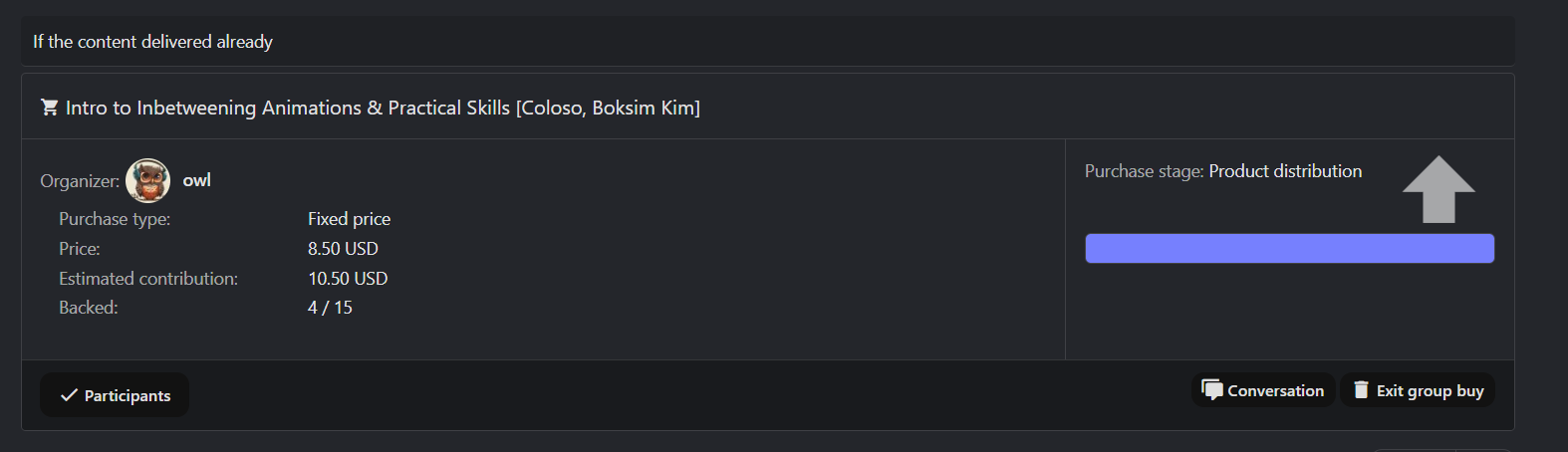Click the checkmark icon on Participants
Screen dimensions: 1568x452
pyautogui.click(x=69, y=395)
